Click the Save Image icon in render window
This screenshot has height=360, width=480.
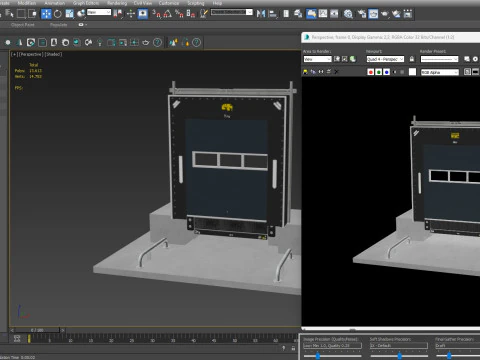pos(305,72)
